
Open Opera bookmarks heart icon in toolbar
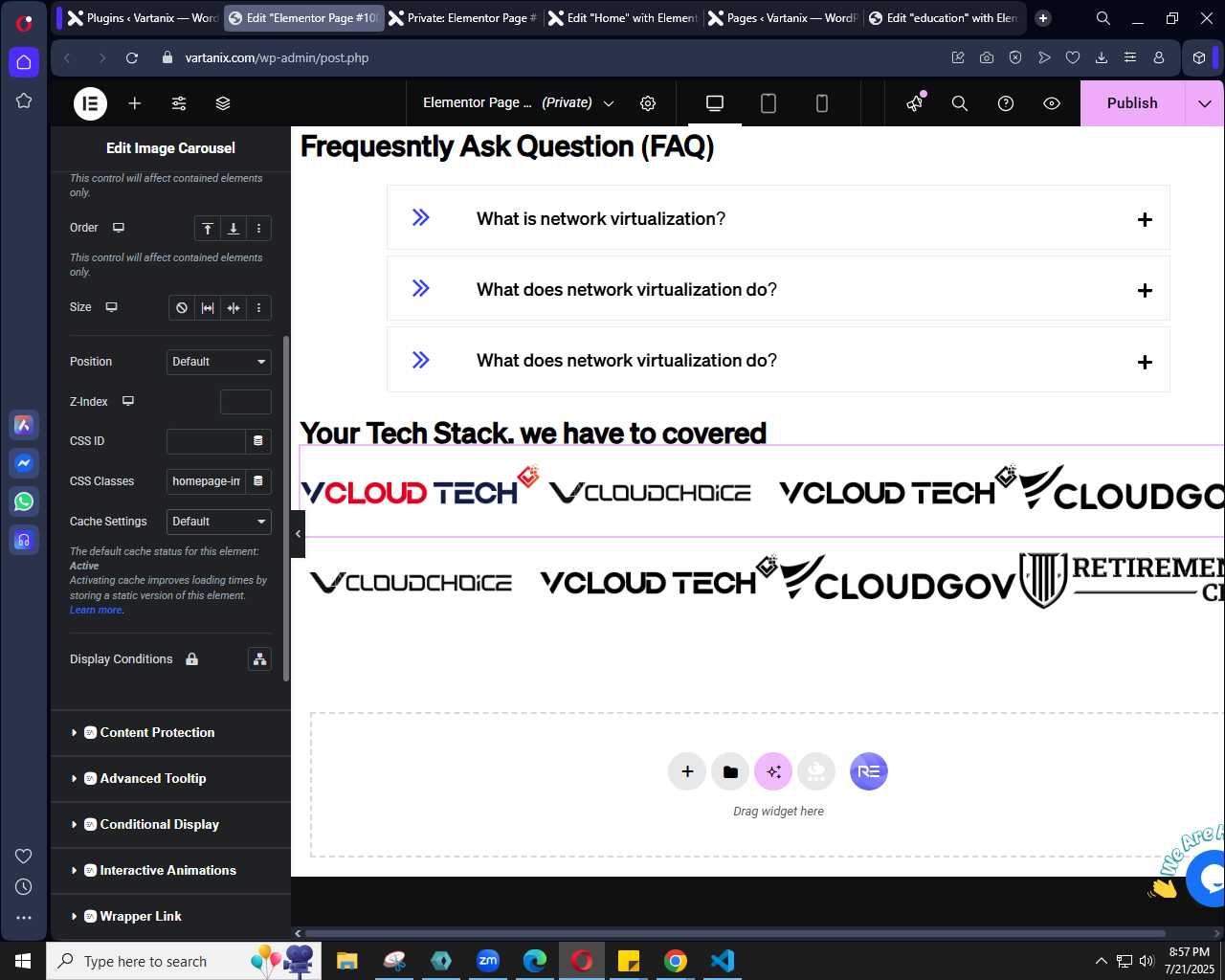[1073, 57]
